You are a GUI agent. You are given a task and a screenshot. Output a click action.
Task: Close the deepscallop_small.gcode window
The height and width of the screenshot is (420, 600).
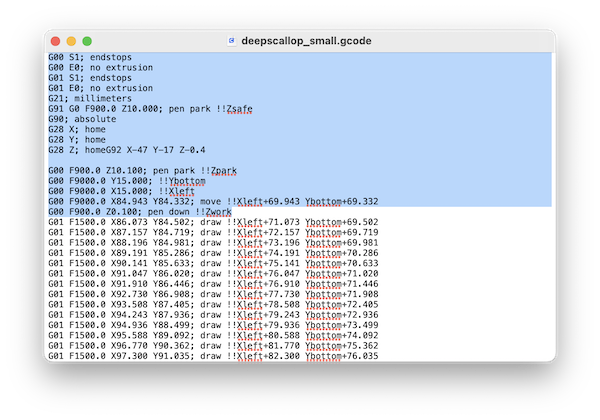tap(56, 41)
